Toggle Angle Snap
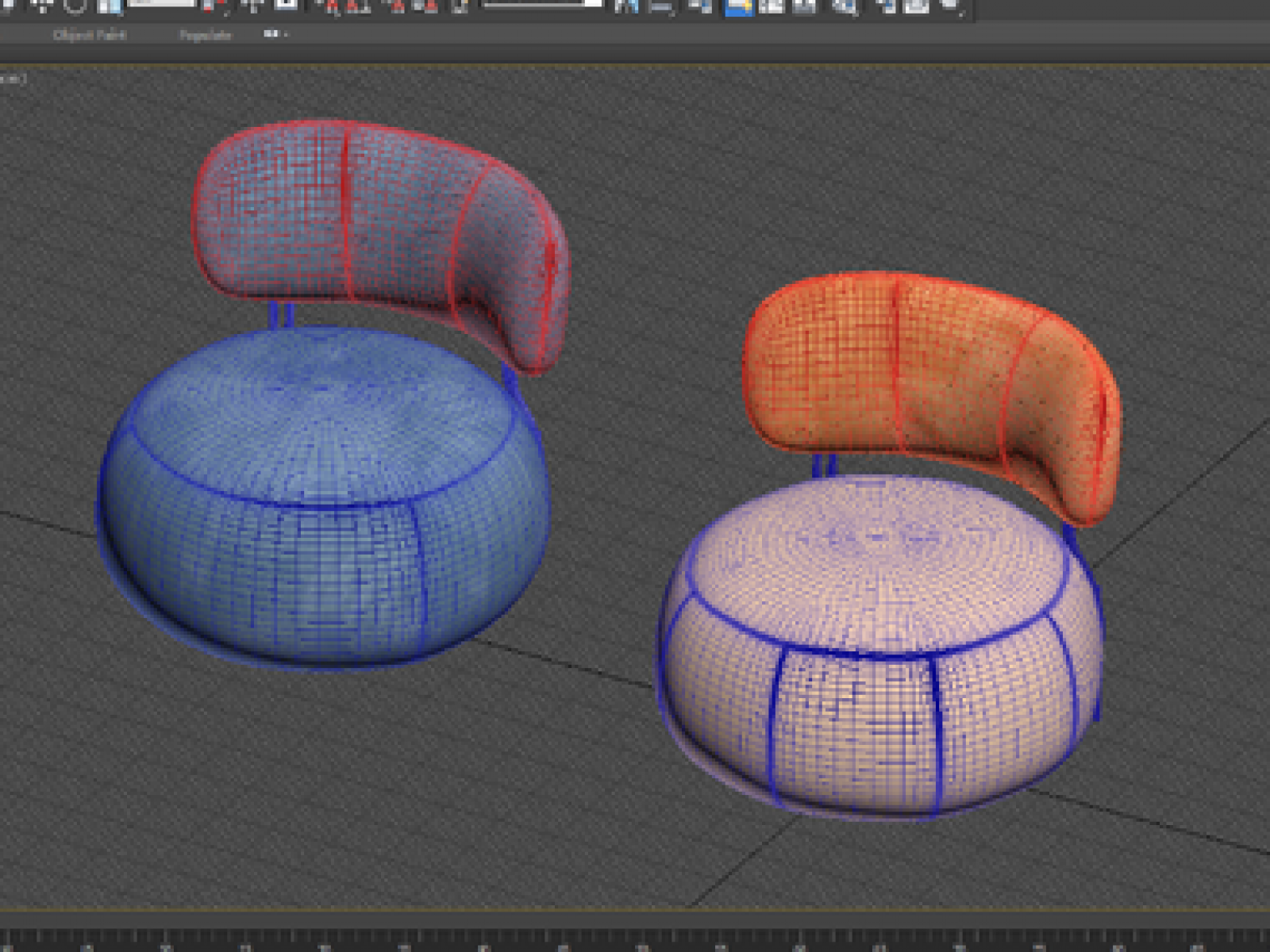 click(360, 6)
